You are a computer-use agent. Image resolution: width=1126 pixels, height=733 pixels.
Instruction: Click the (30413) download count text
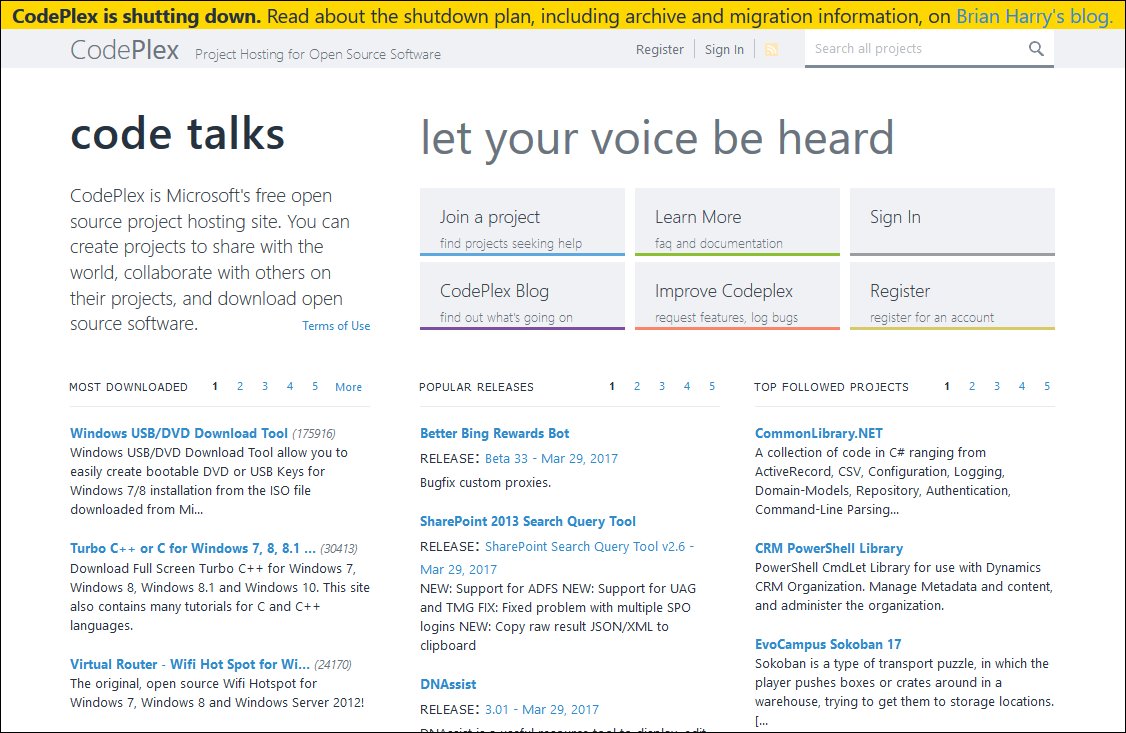click(x=339, y=548)
